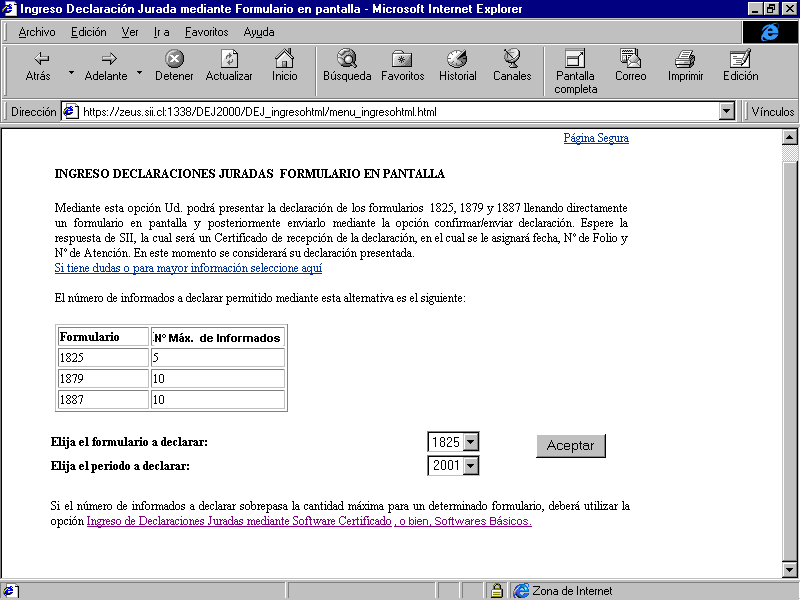Image resolution: width=800 pixels, height=600 pixels.
Task: Click the status bar page icon
Action: coord(11,591)
